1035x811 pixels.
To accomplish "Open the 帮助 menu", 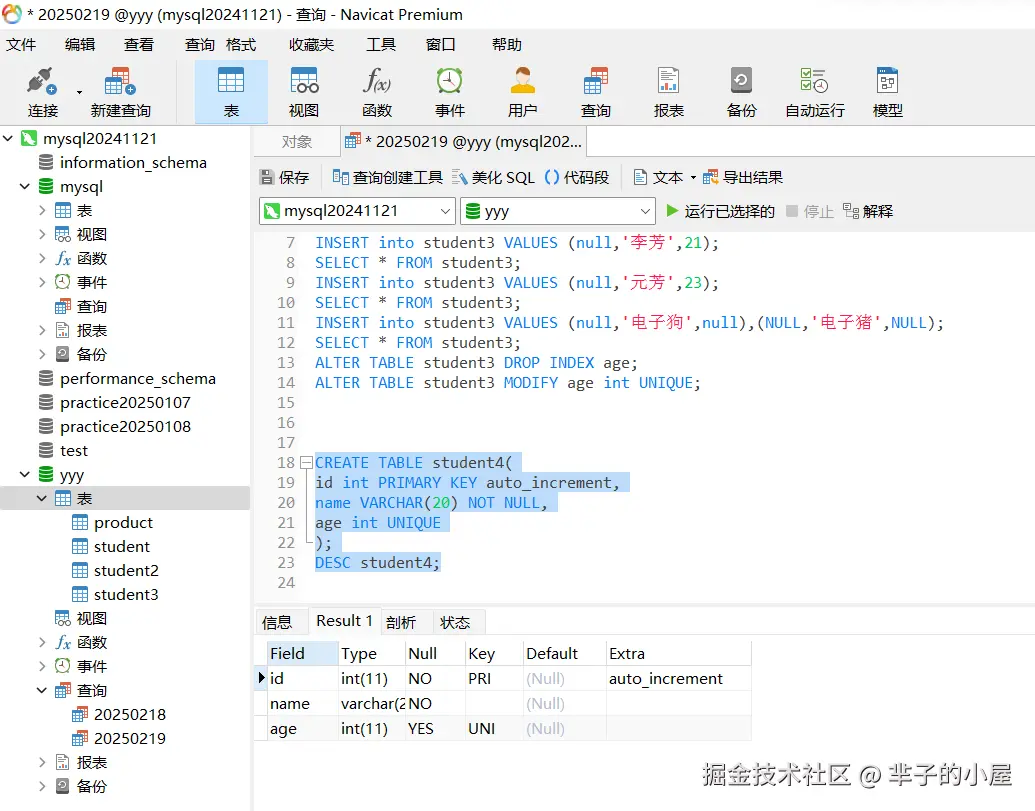I will [x=506, y=44].
